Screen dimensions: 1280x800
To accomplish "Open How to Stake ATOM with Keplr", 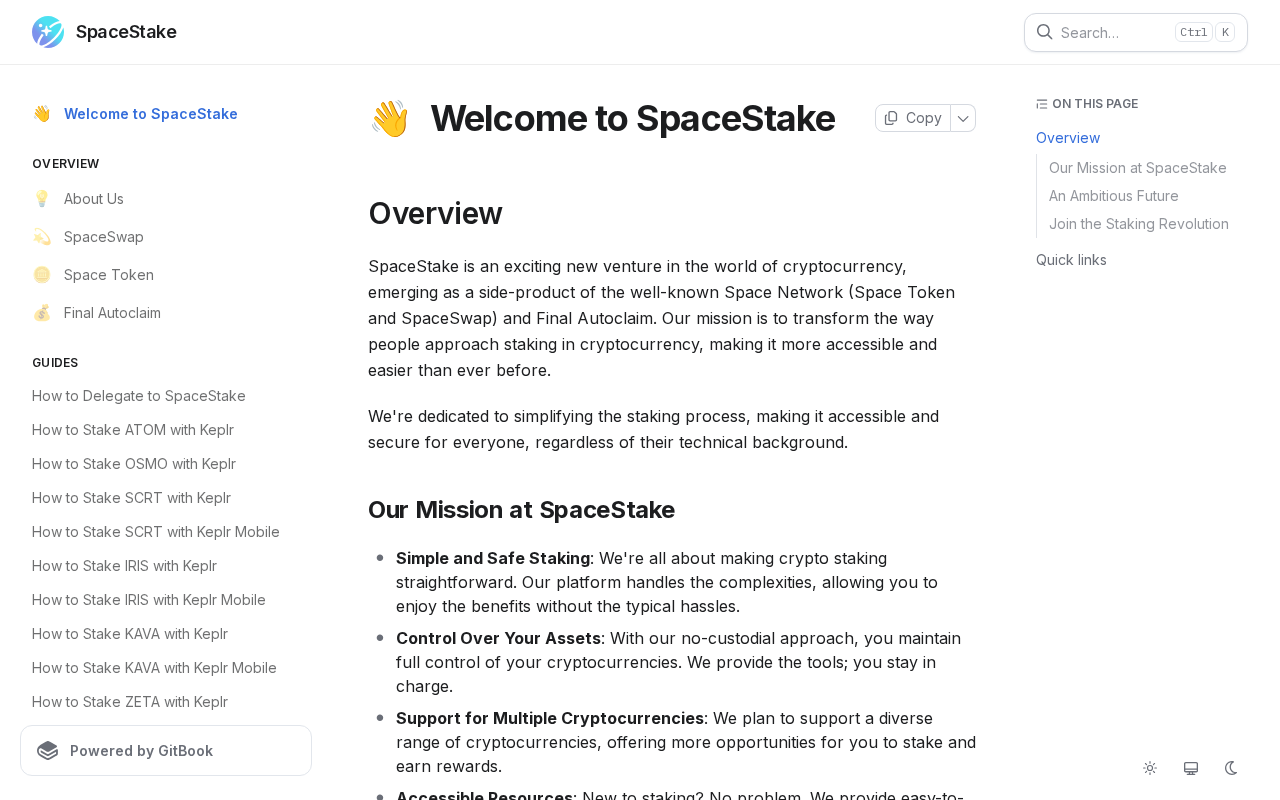I will tap(133, 430).
